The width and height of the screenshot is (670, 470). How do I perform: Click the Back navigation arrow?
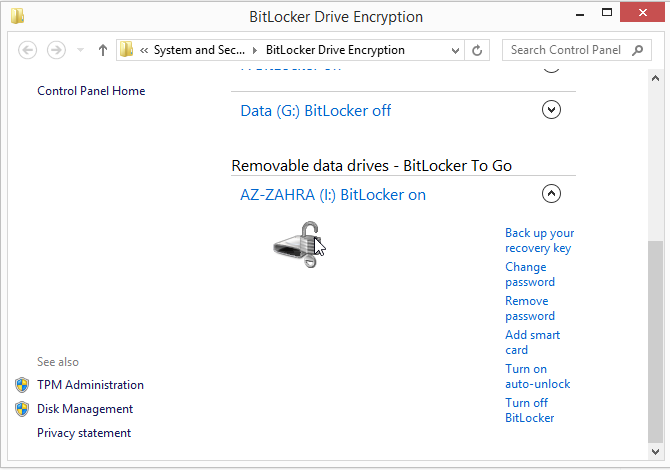pos(28,50)
